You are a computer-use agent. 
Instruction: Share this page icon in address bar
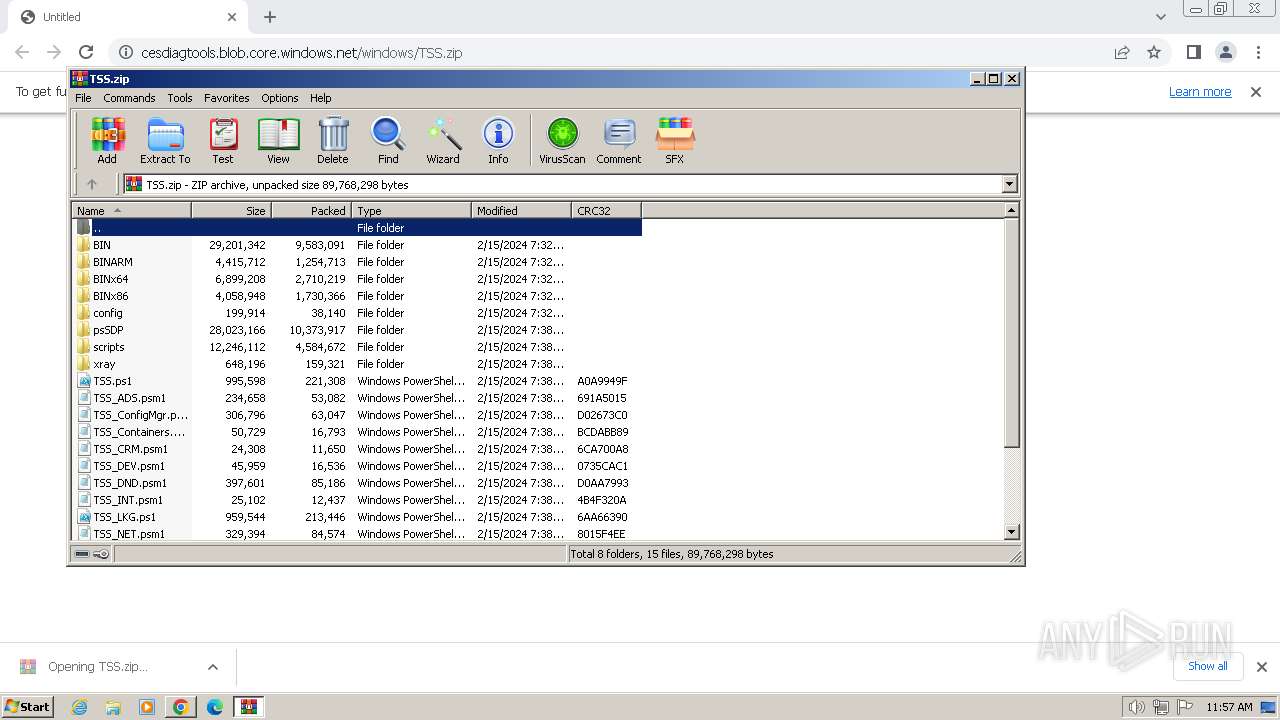tap(1122, 52)
